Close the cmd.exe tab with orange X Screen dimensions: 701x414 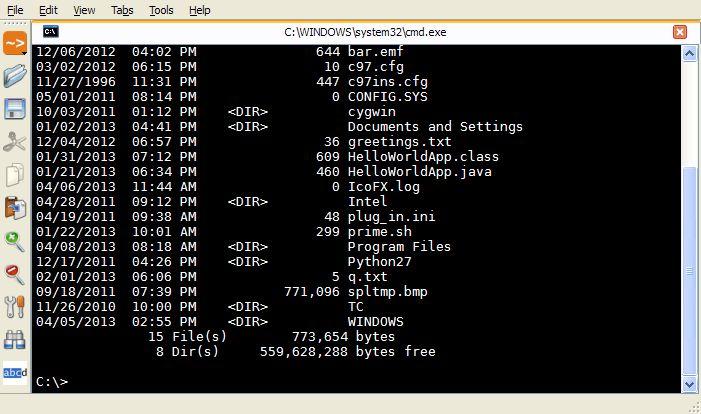click(680, 32)
